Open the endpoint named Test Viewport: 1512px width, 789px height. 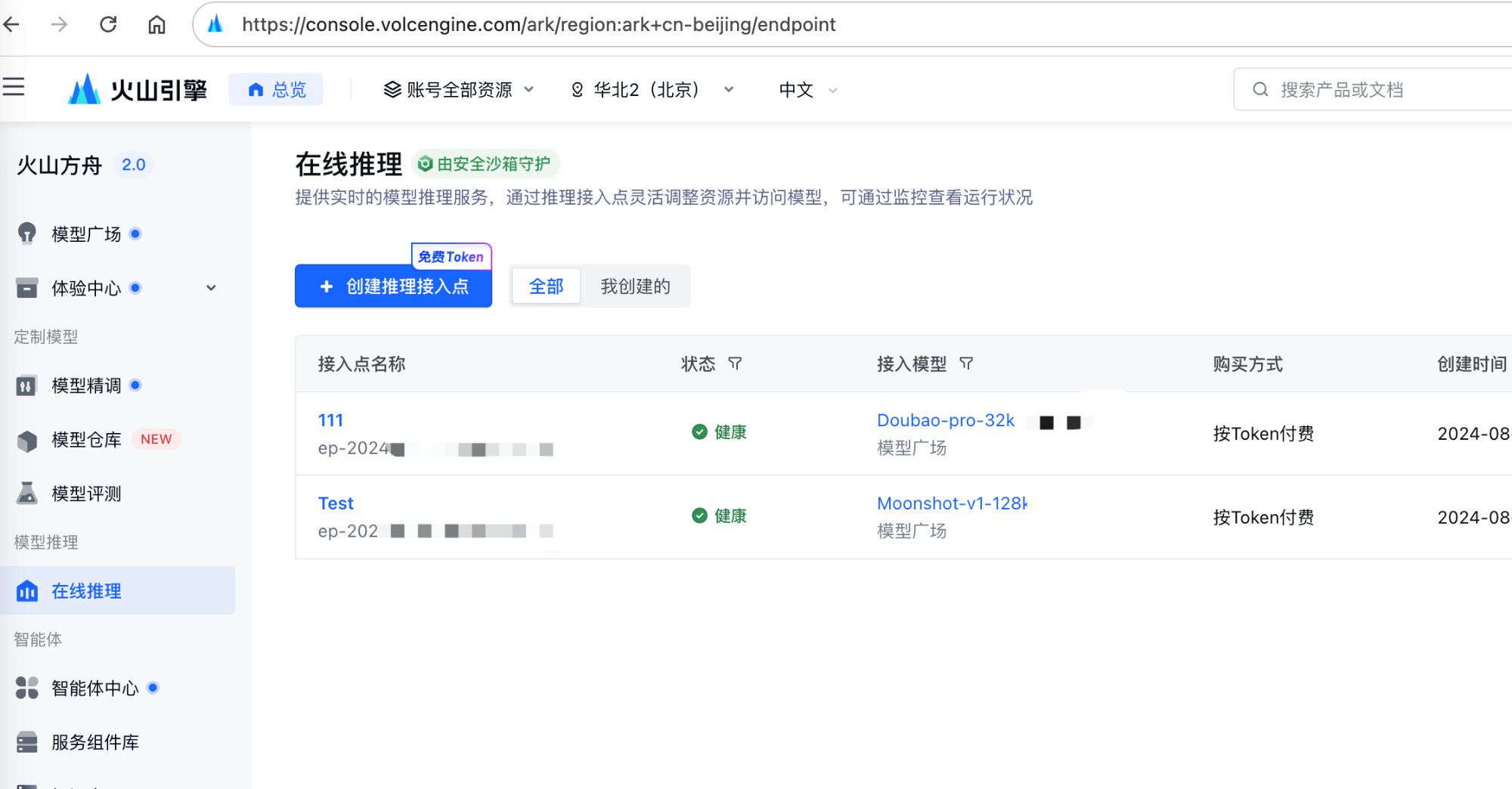pyautogui.click(x=336, y=503)
